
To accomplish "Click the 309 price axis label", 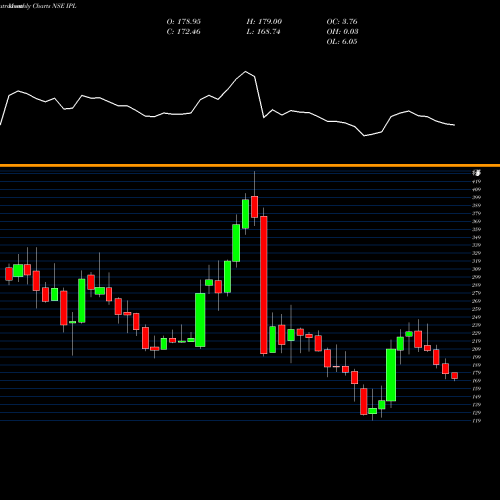I will pyautogui.click(x=477, y=269).
